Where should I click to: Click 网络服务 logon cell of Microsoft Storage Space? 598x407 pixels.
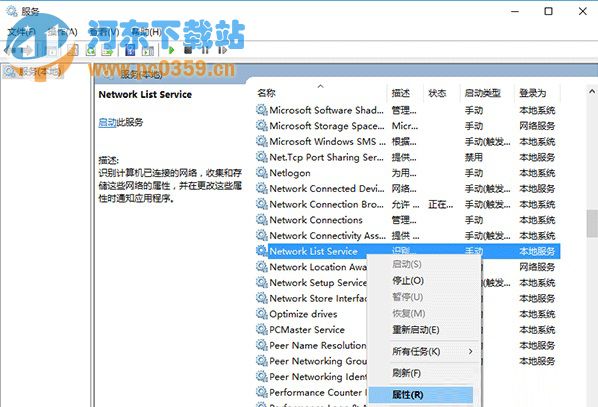click(x=537, y=126)
